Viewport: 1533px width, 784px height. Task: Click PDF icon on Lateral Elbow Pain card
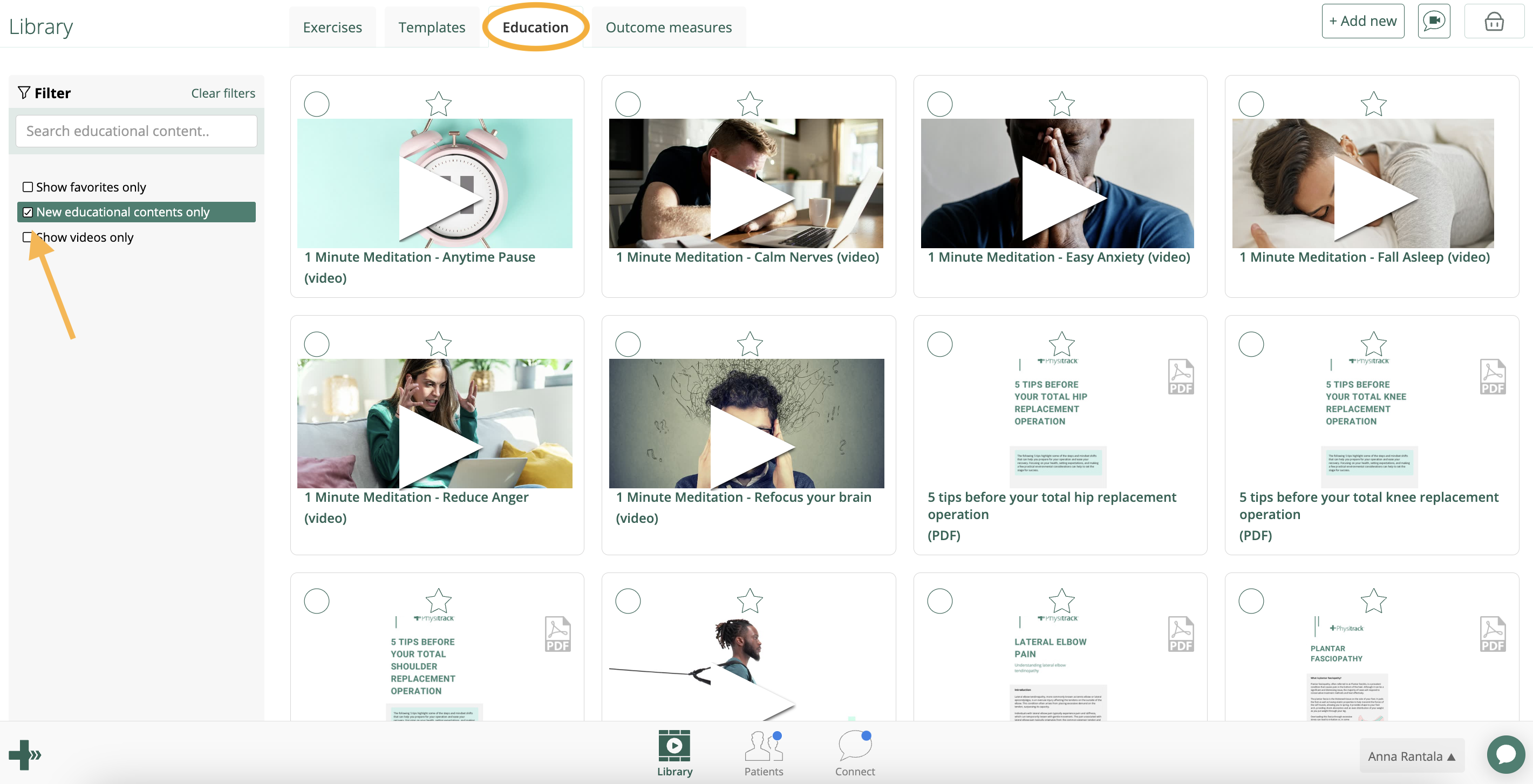coord(1181,634)
